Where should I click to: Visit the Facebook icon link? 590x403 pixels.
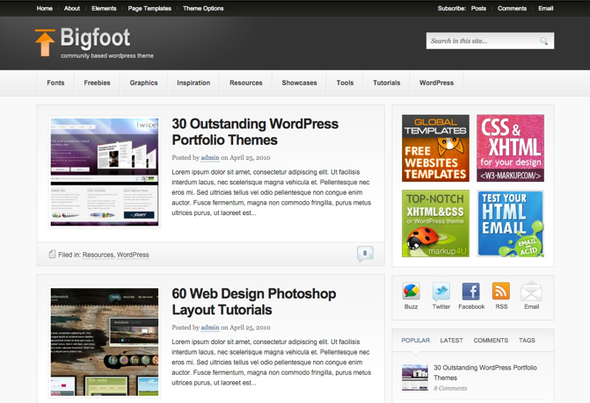point(471,291)
